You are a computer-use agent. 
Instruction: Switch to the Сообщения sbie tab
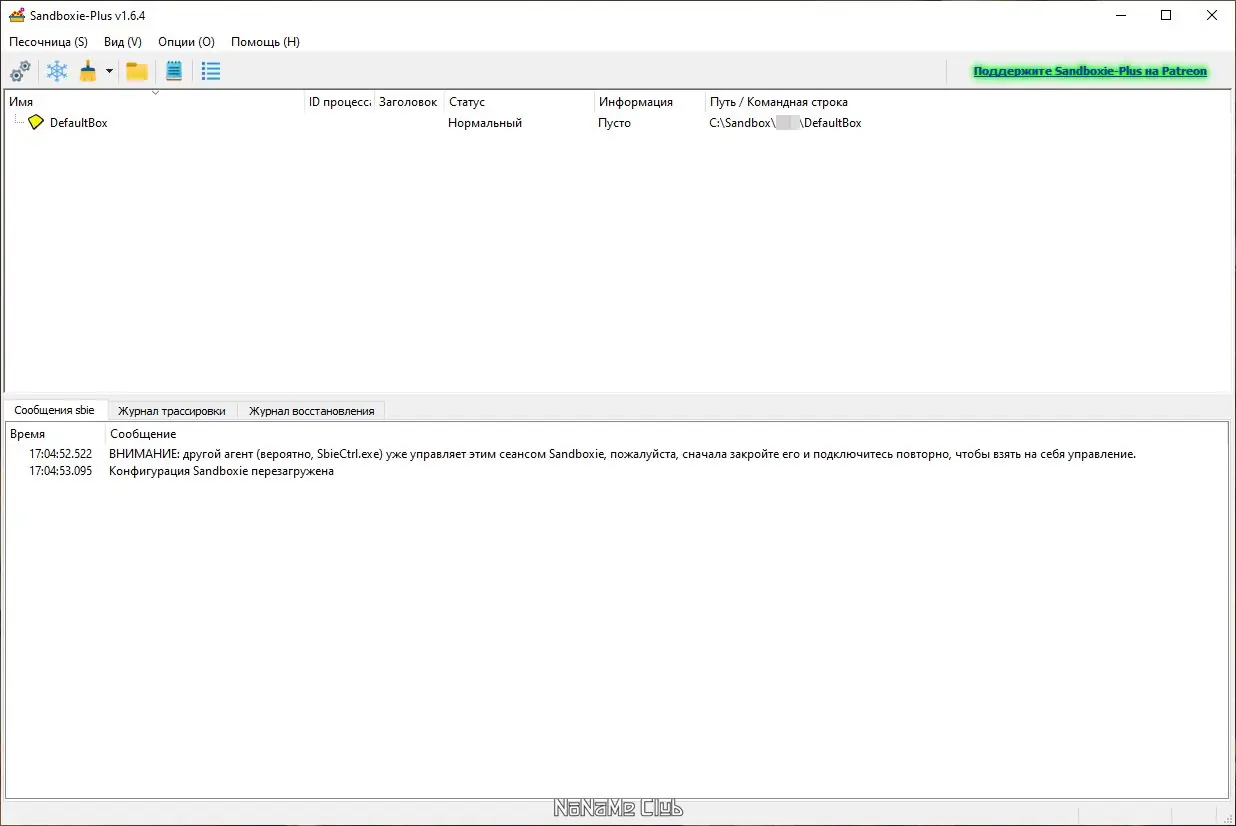(x=55, y=410)
